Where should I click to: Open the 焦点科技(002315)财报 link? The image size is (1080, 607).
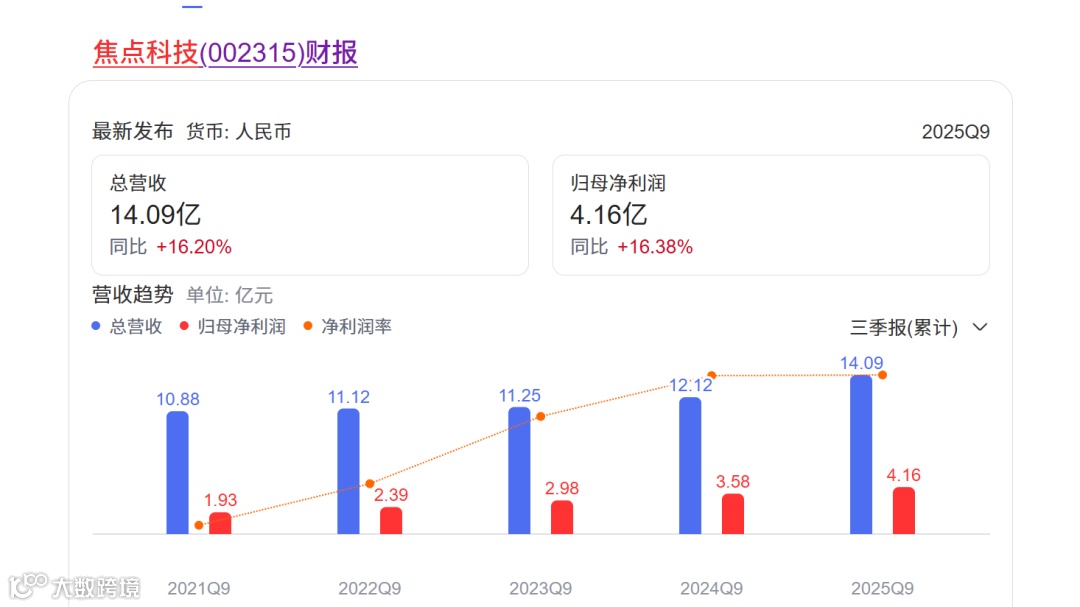[225, 52]
